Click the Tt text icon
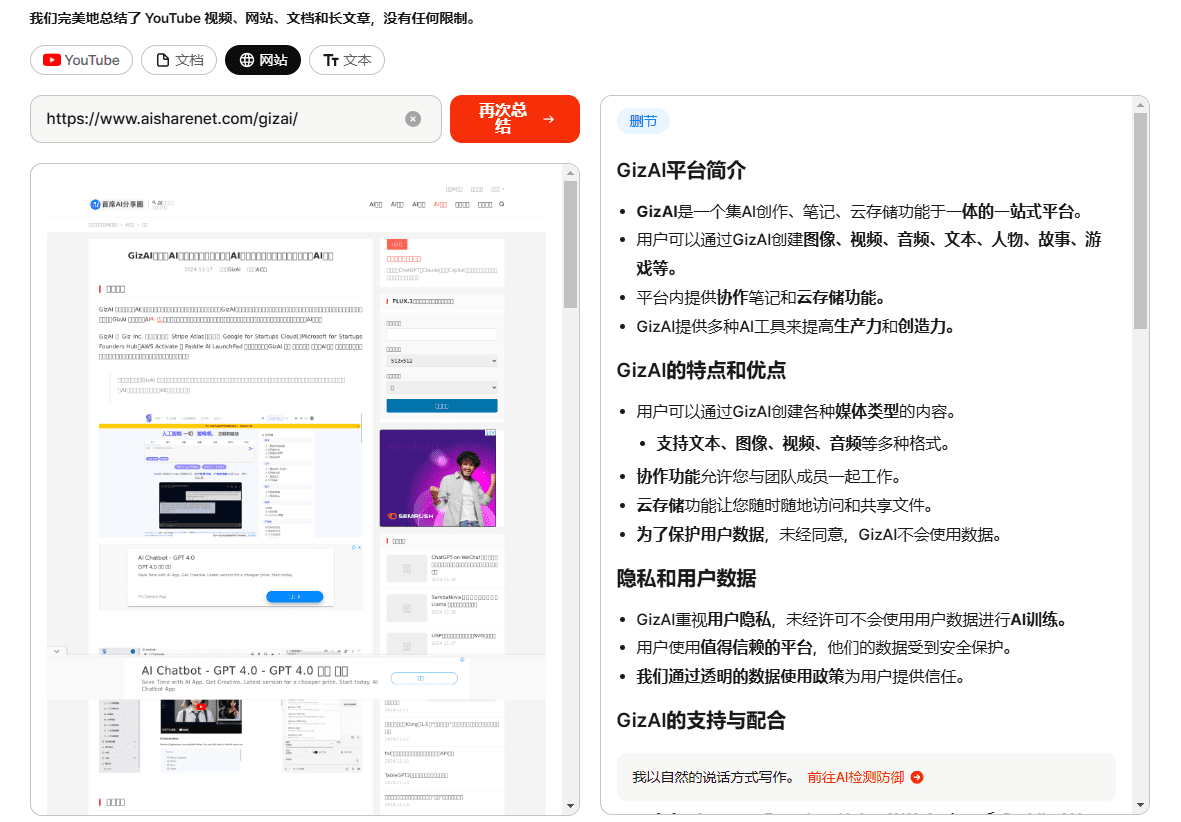This screenshot has height=822, width=1181. point(331,60)
